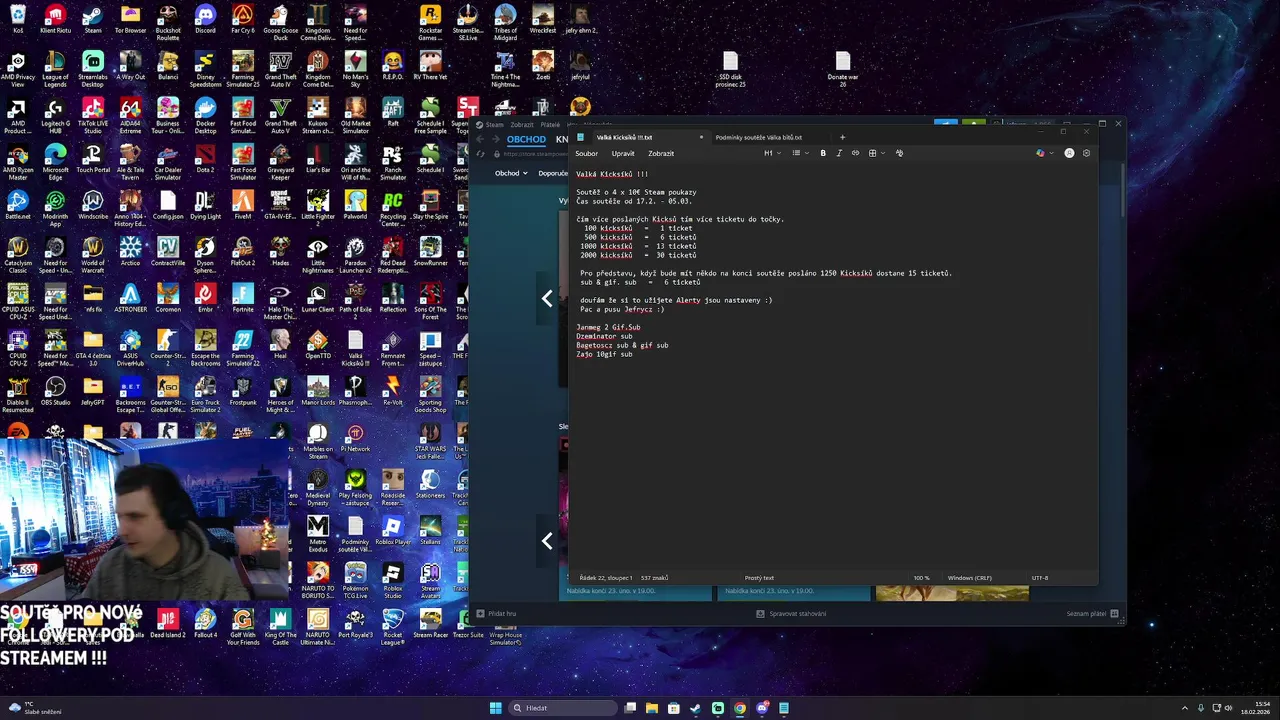The width and height of the screenshot is (1280, 720).
Task: Go to OBCHOD in Steam navigation
Action: pos(526,140)
